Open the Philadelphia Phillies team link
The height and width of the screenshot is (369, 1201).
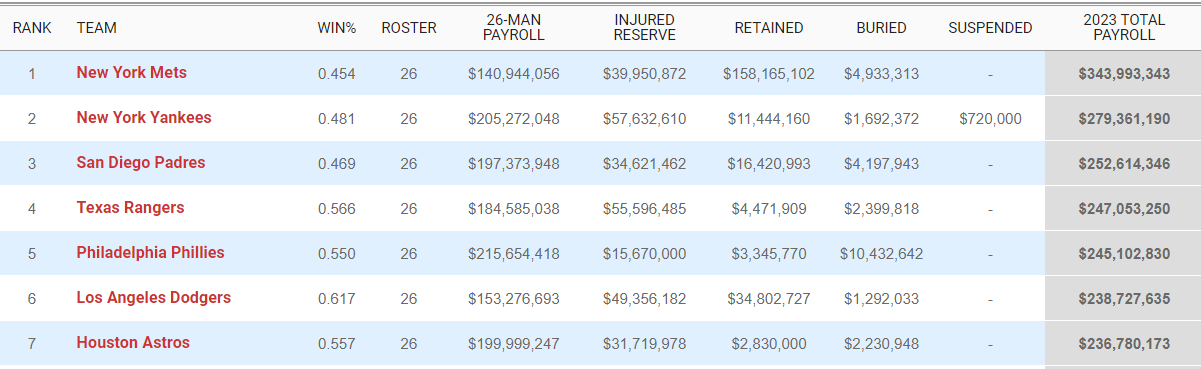[150, 253]
